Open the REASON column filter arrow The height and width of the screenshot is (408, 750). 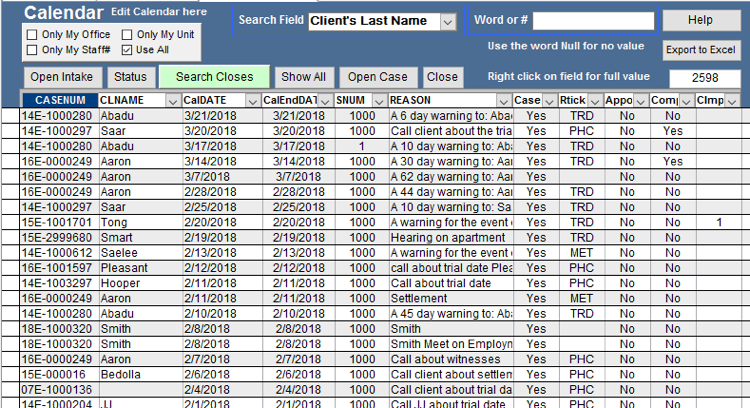point(504,100)
